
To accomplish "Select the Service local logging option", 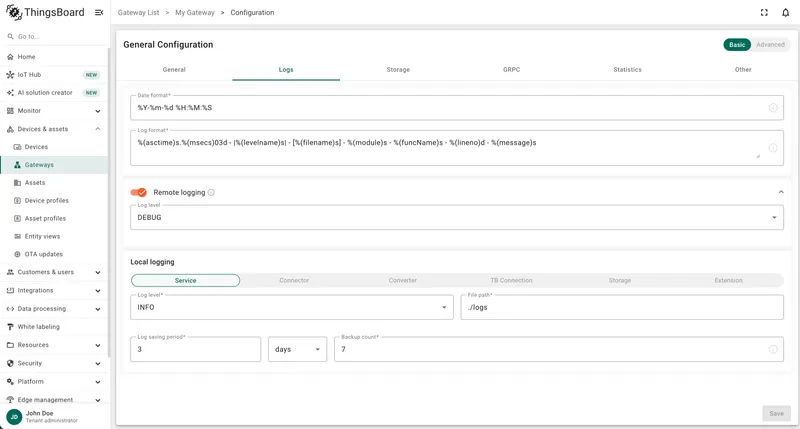I will [185, 281].
